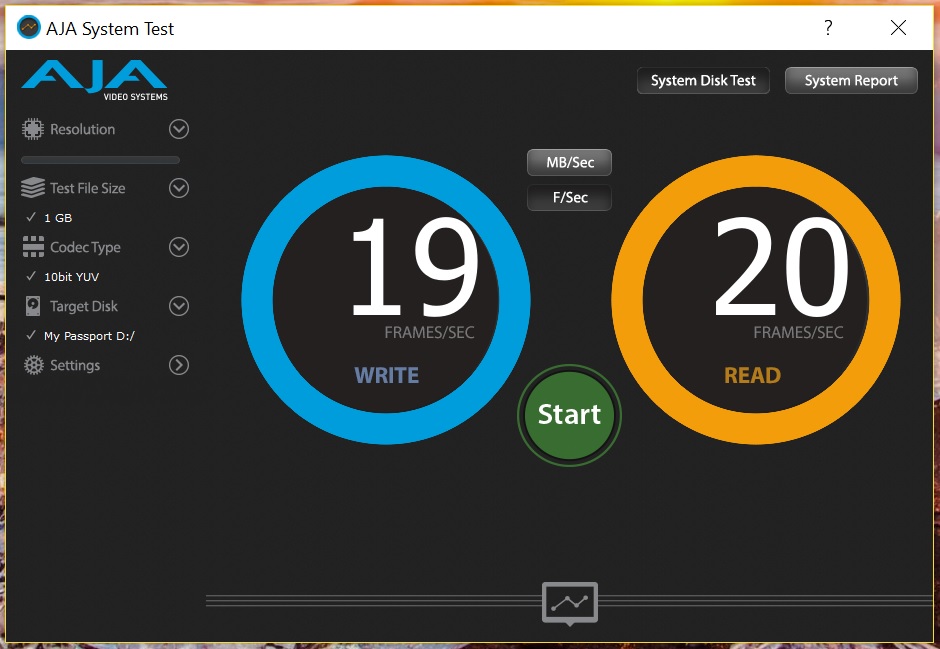Open help with the question mark button
Image resolution: width=940 pixels, height=649 pixels.
point(828,28)
